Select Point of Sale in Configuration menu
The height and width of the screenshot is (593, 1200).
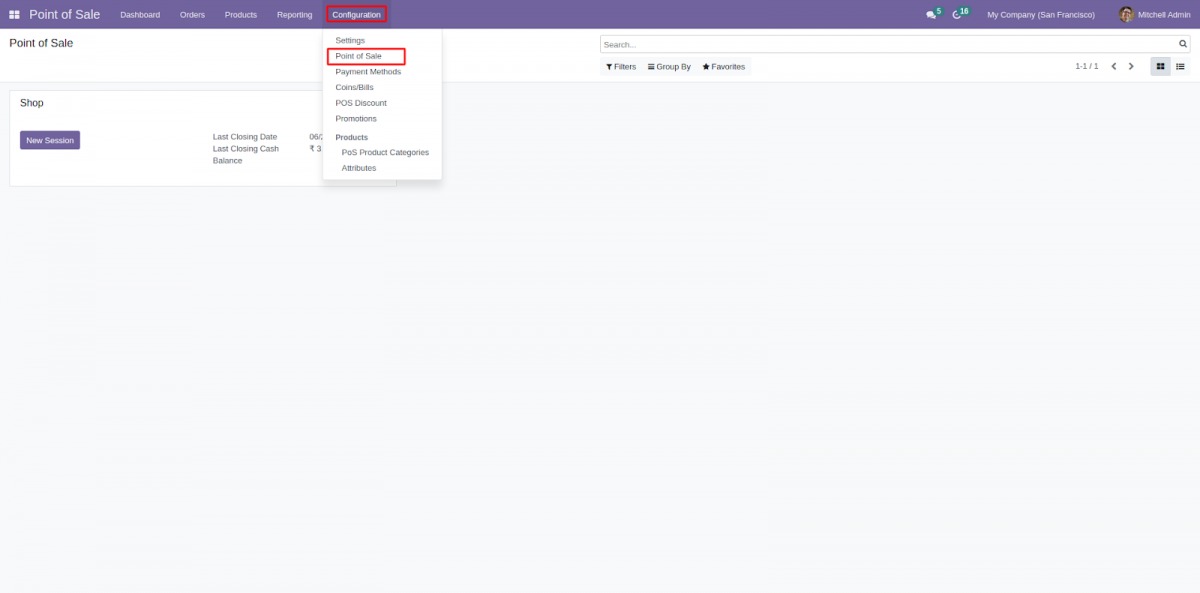(x=358, y=56)
